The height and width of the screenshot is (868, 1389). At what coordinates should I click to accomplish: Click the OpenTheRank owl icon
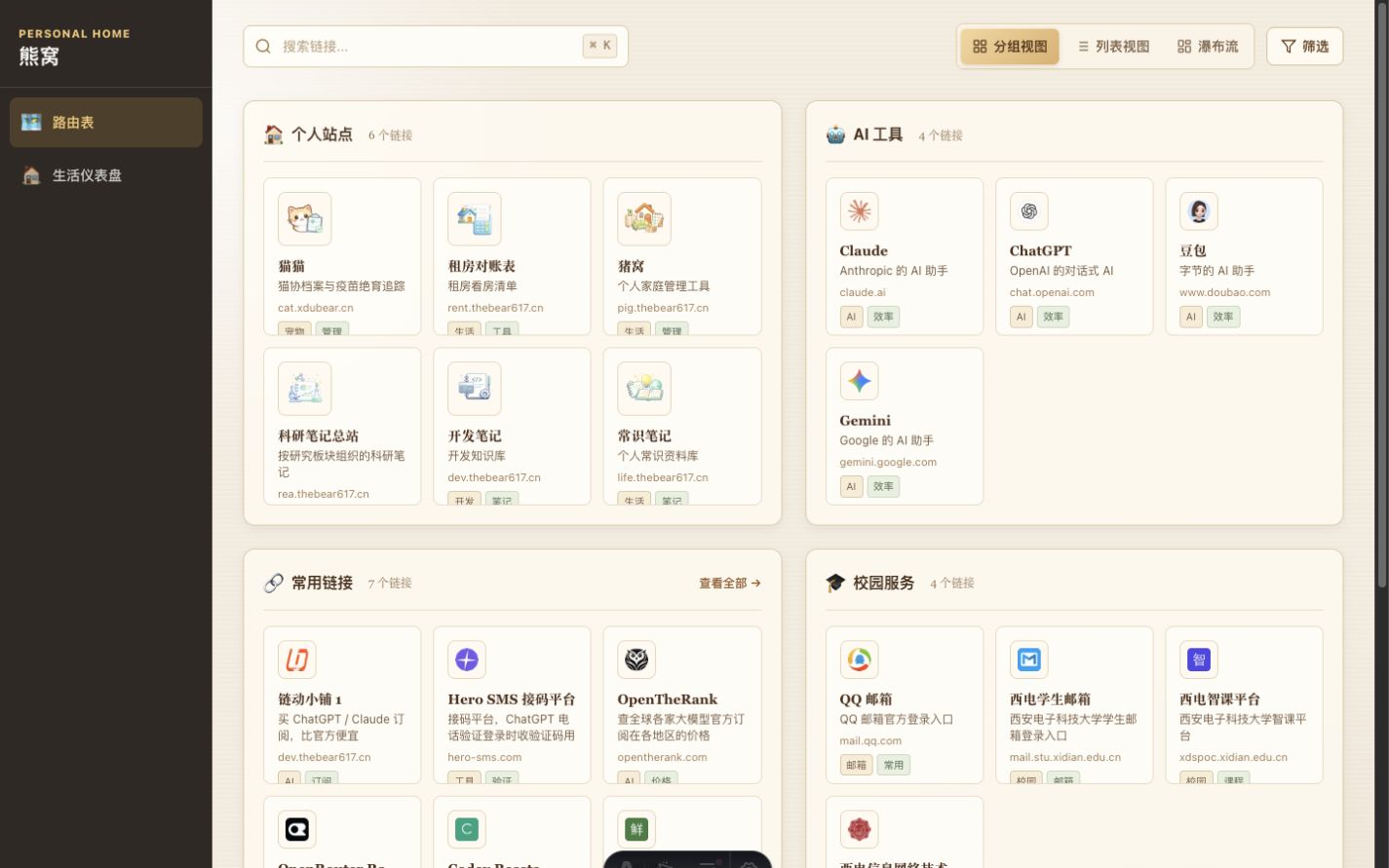(636, 660)
